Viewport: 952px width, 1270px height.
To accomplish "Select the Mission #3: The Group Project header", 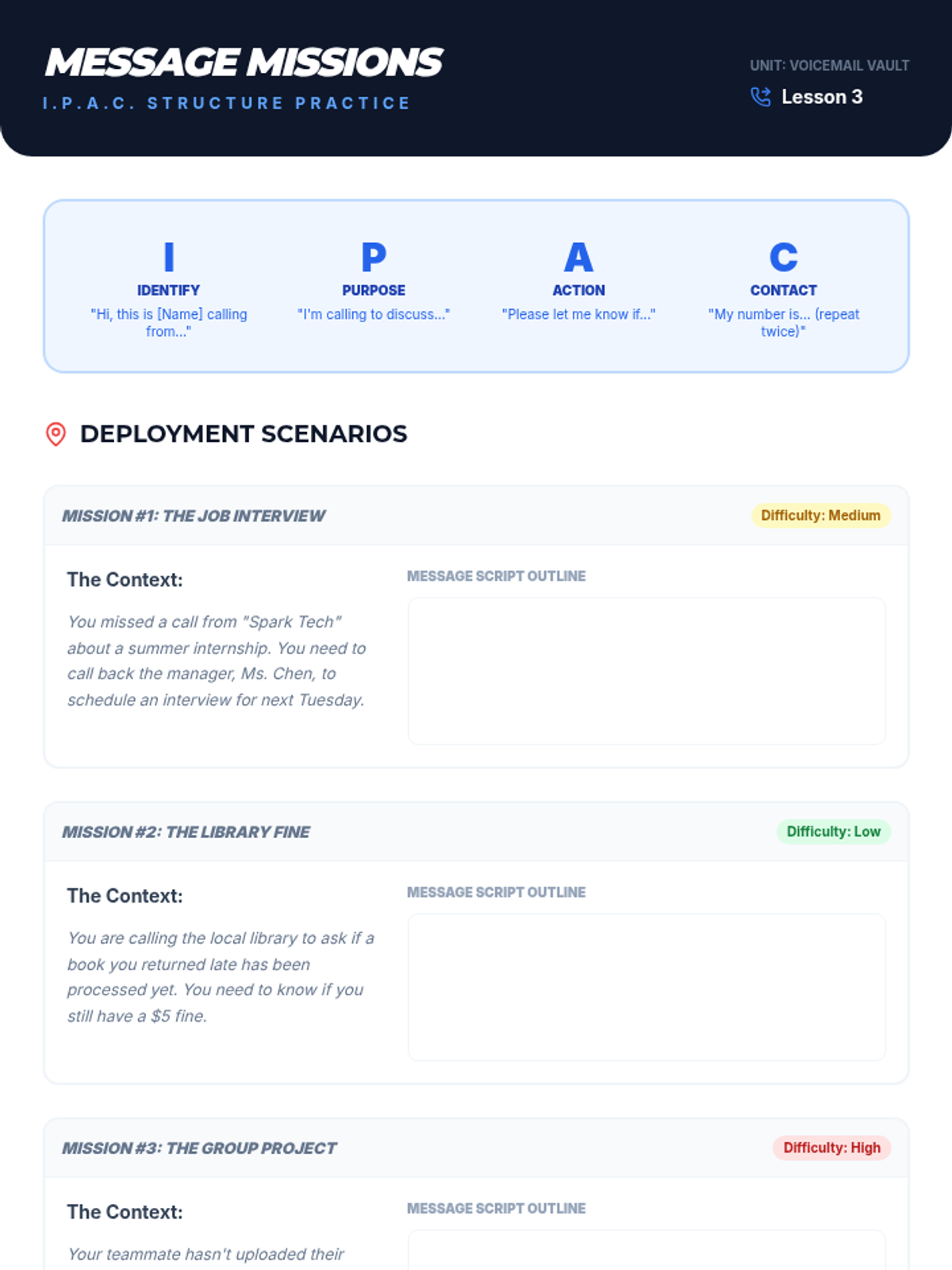I will pyautogui.click(x=199, y=1149).
